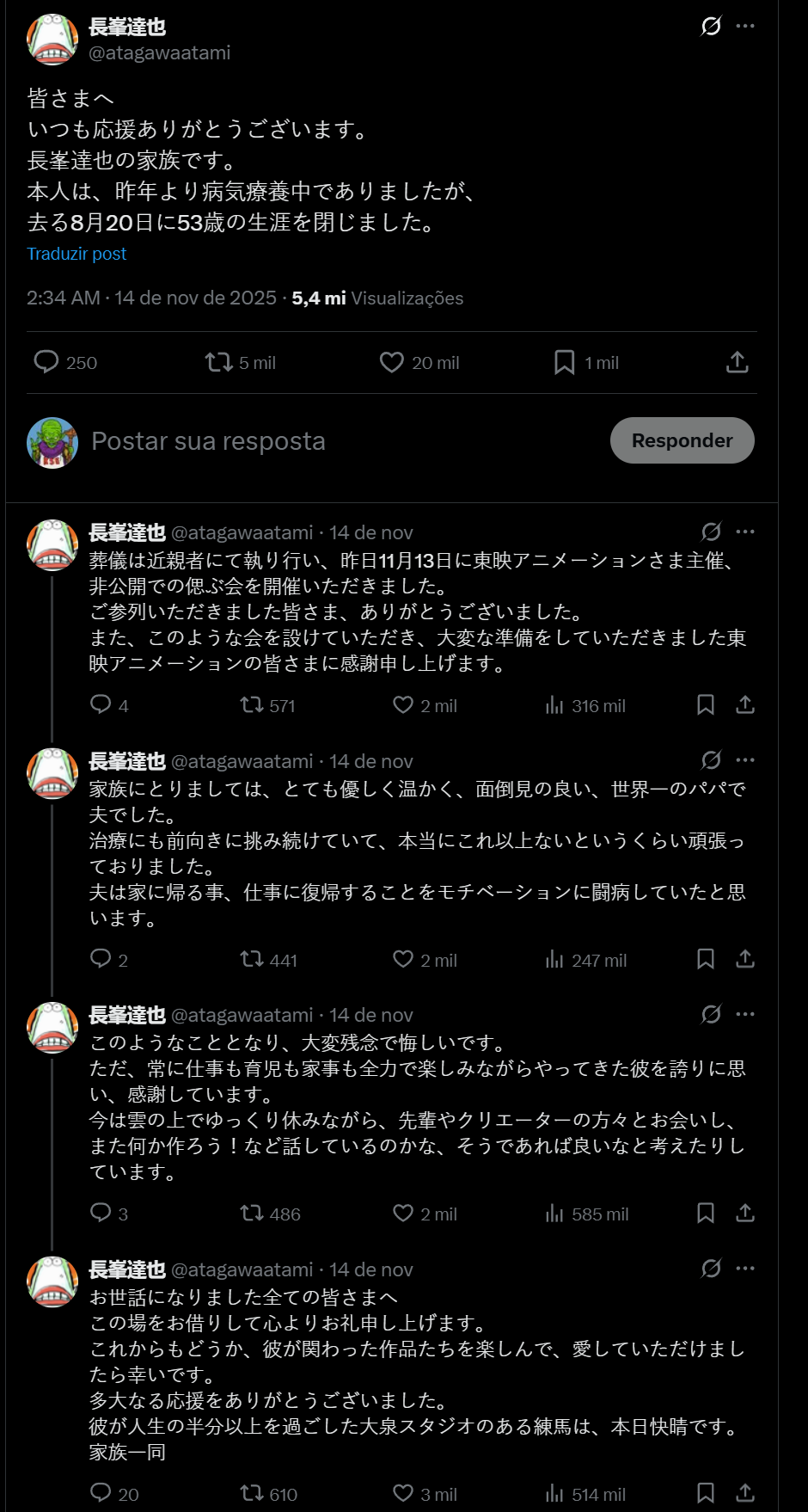808x1512 pixels.
Task: Click the author's avatar on the main post
Action: [52, 40]
